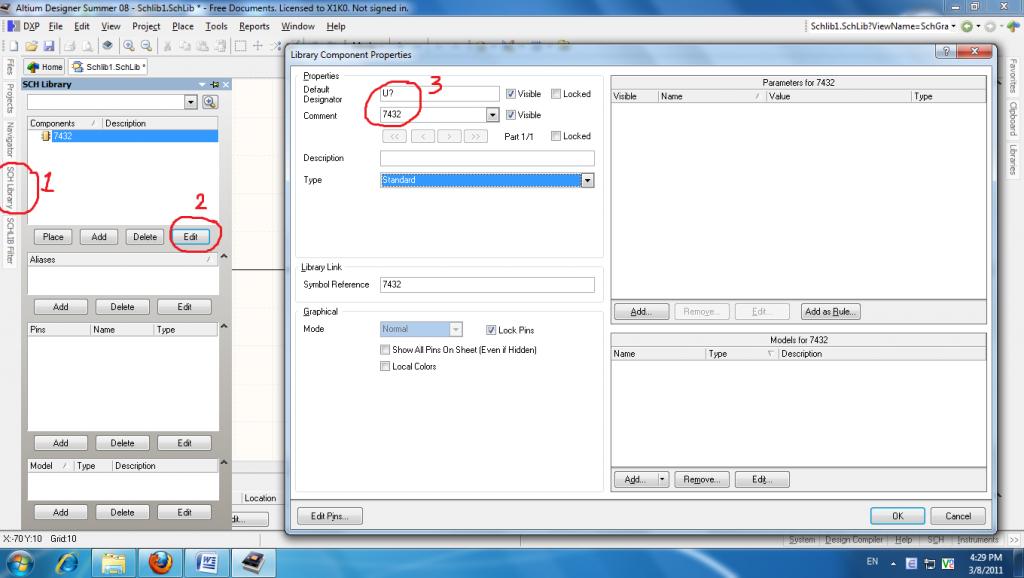Viewport: 1024px width, 578px height.
Task: Collapse the Aliases section chevron
Action: [x=224, y=257]
